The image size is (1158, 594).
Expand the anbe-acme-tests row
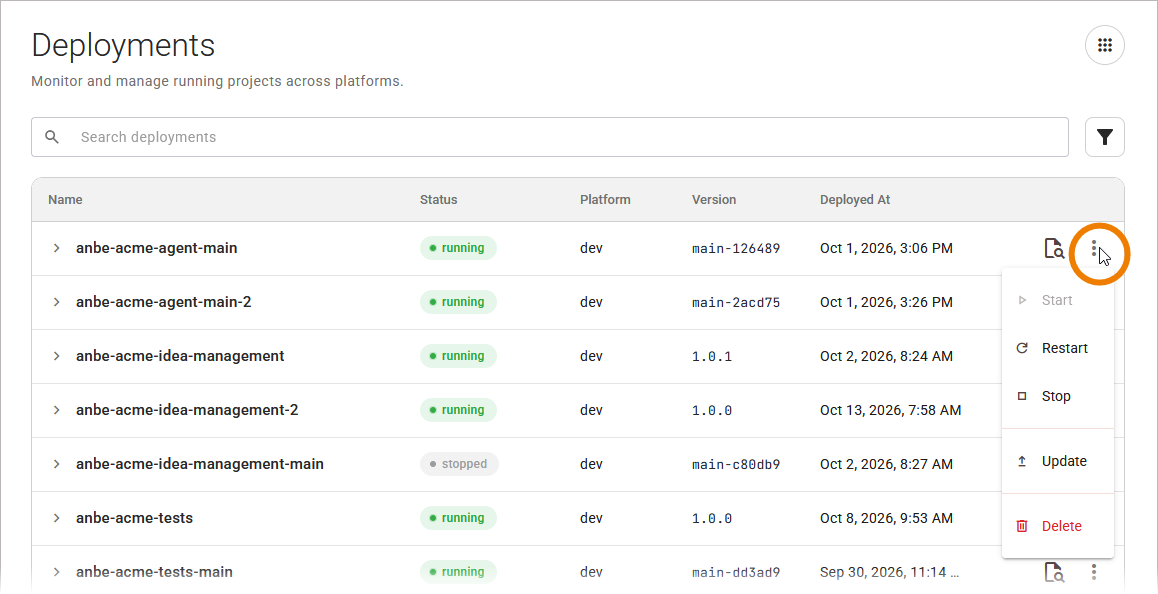point(56,518)
